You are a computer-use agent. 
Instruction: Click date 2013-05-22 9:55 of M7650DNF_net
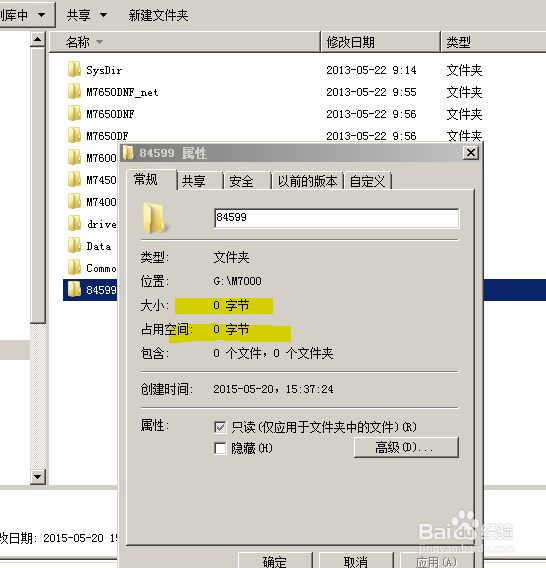point(371,92)
